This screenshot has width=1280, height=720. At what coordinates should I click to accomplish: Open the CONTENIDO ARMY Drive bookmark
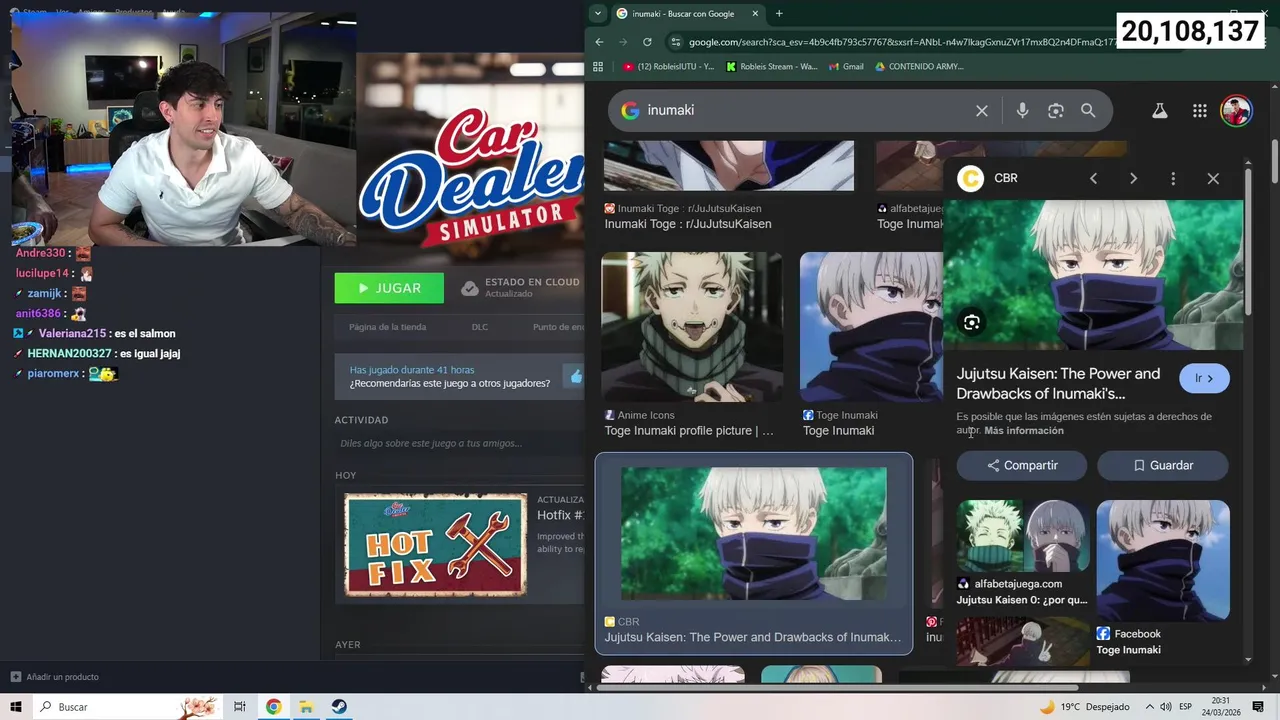click(919, 66)
